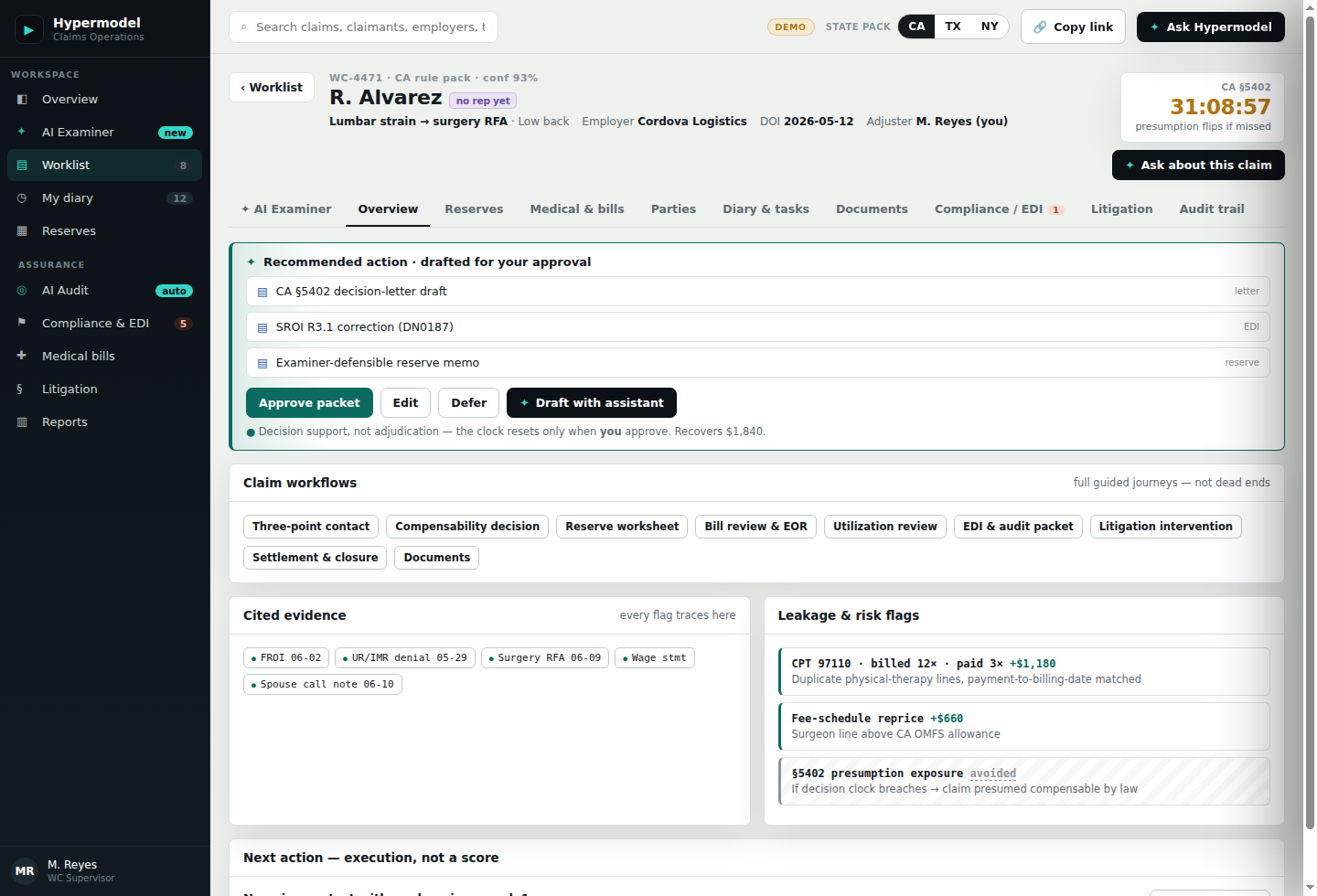Go back to the Worklist
The image size is (1317, 896).
click(272, 88)
